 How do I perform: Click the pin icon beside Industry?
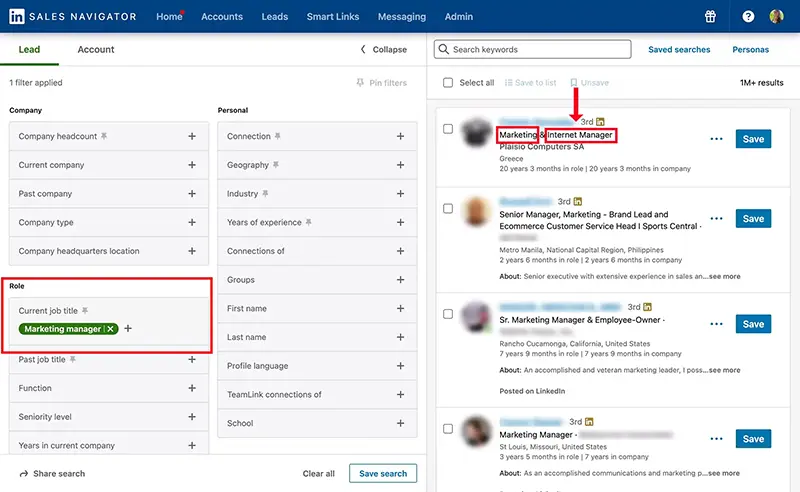pyautogui.click(x=265, y=193)
